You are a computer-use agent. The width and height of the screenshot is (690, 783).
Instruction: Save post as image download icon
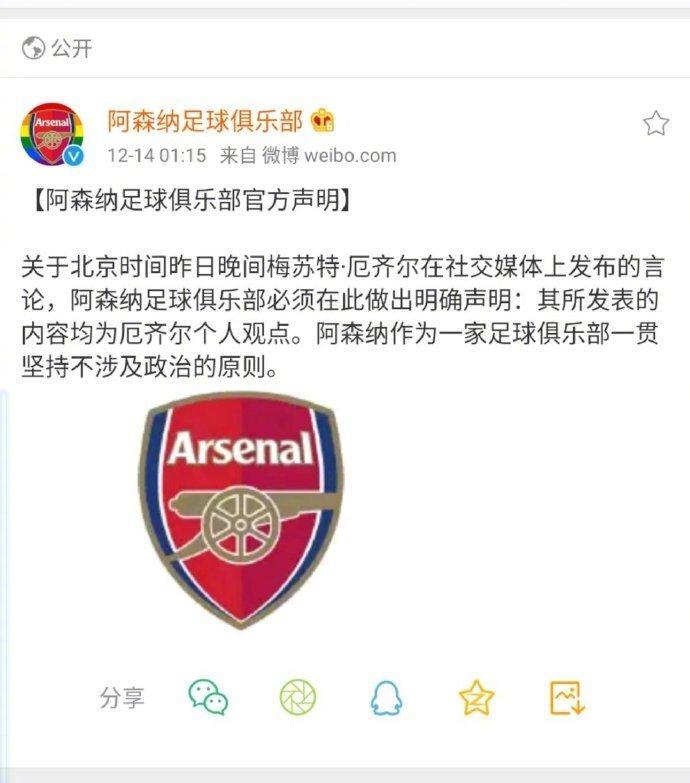tap(567, 697)
